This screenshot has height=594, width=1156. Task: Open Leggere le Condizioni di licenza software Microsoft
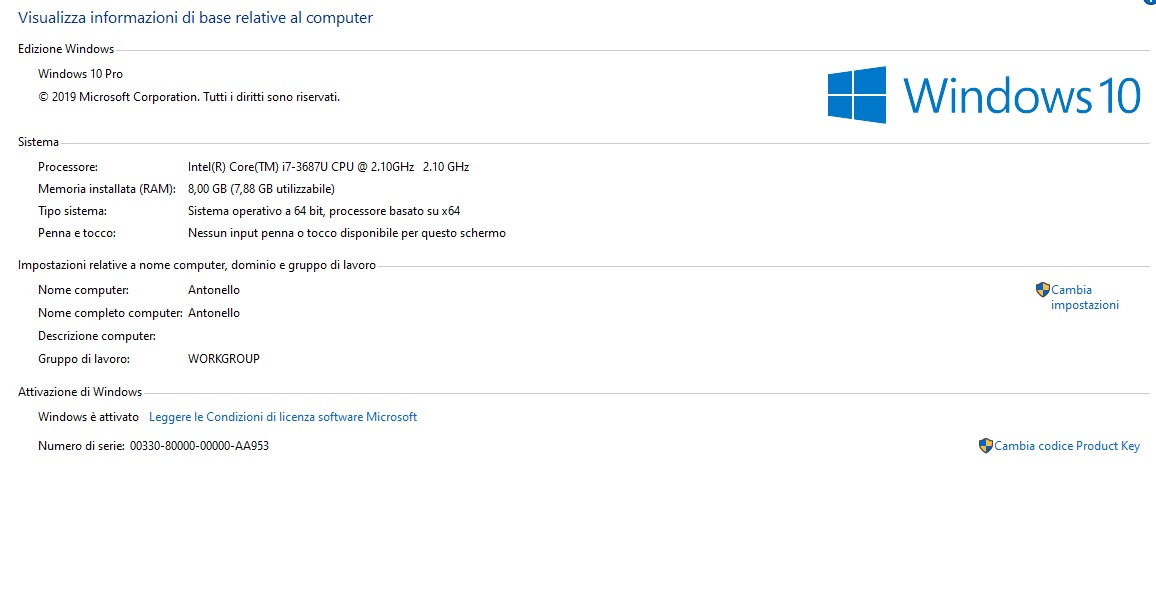[284, 416]
